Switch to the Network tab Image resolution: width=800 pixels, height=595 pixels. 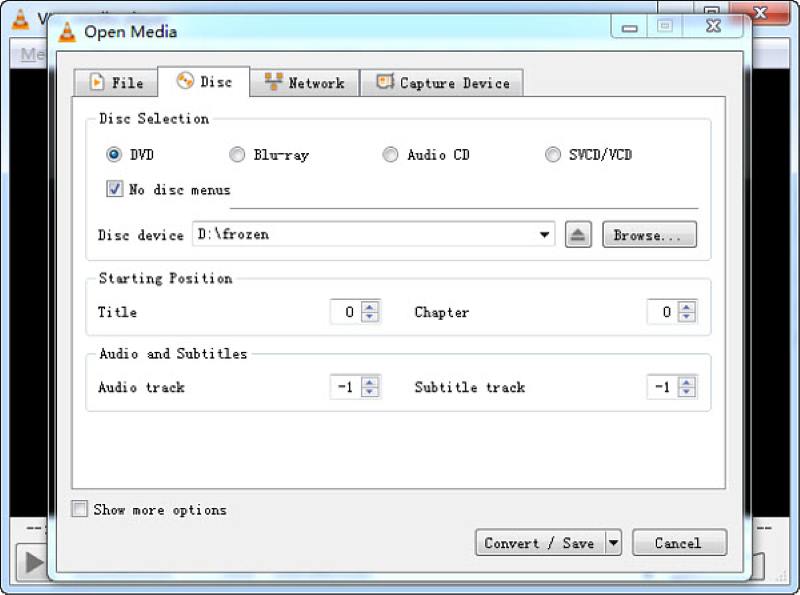[x=305, y=82]
